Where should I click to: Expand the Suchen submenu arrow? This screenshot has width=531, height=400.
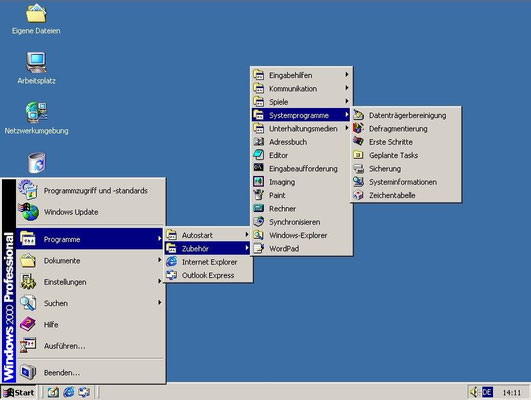159,302
